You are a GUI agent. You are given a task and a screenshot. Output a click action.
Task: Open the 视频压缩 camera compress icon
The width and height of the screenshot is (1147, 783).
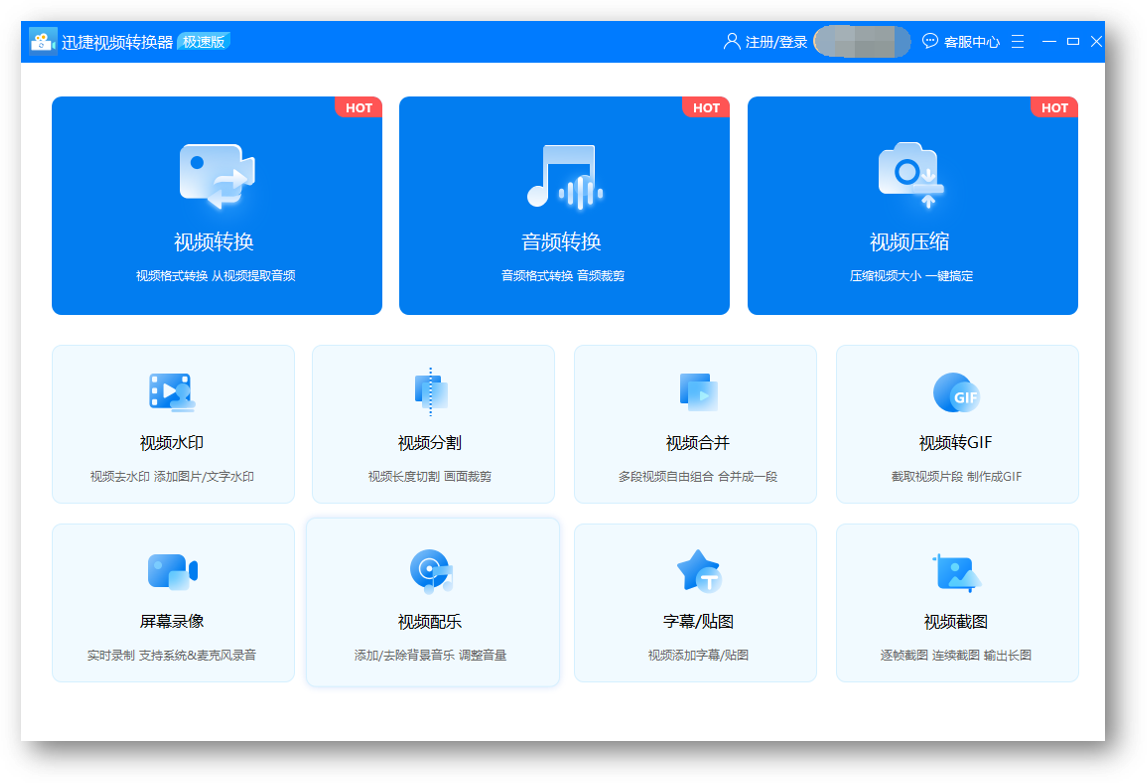point(911,175)
